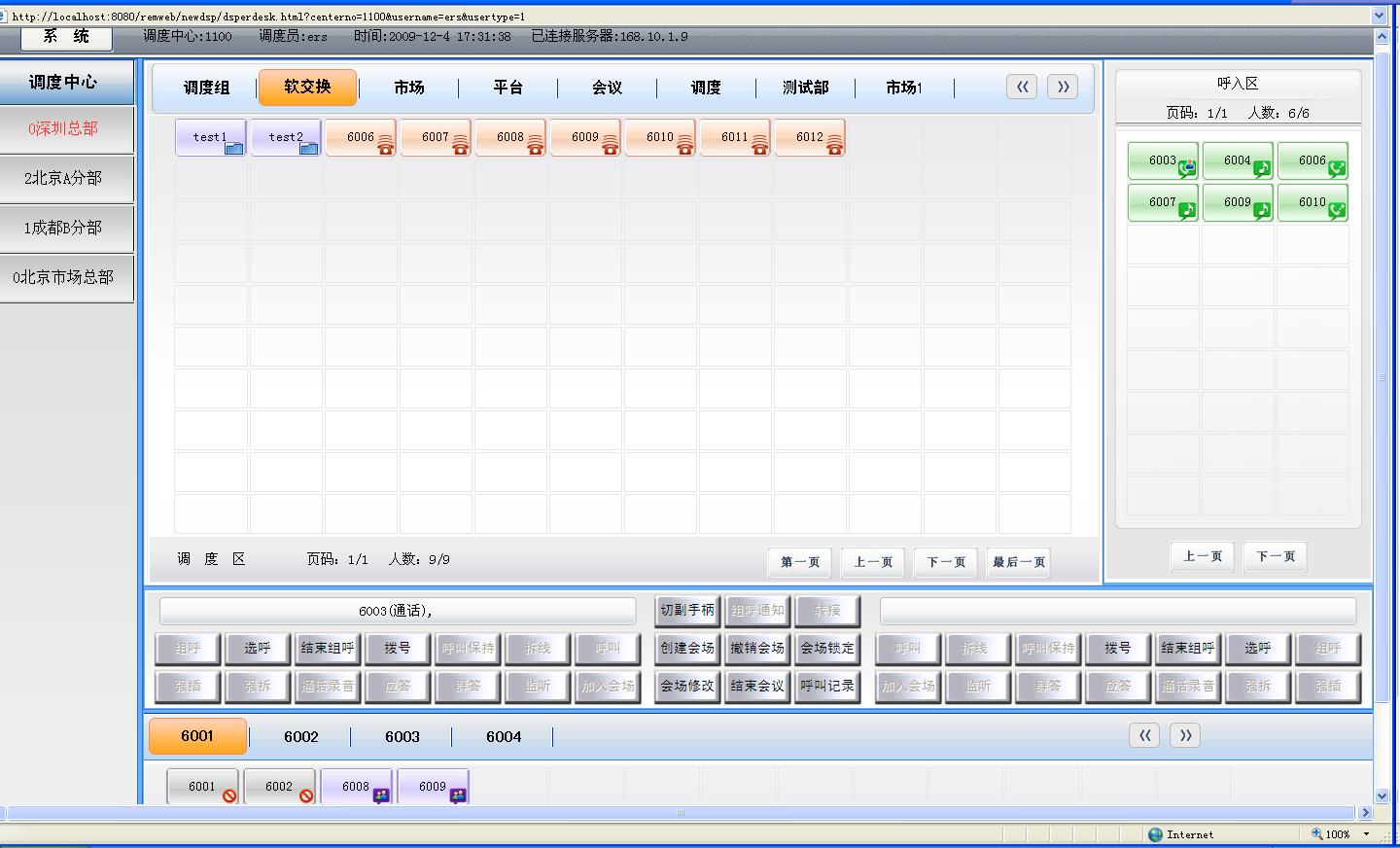
Task: Switch to the 市场1 tab
Action: coord(905,88)
